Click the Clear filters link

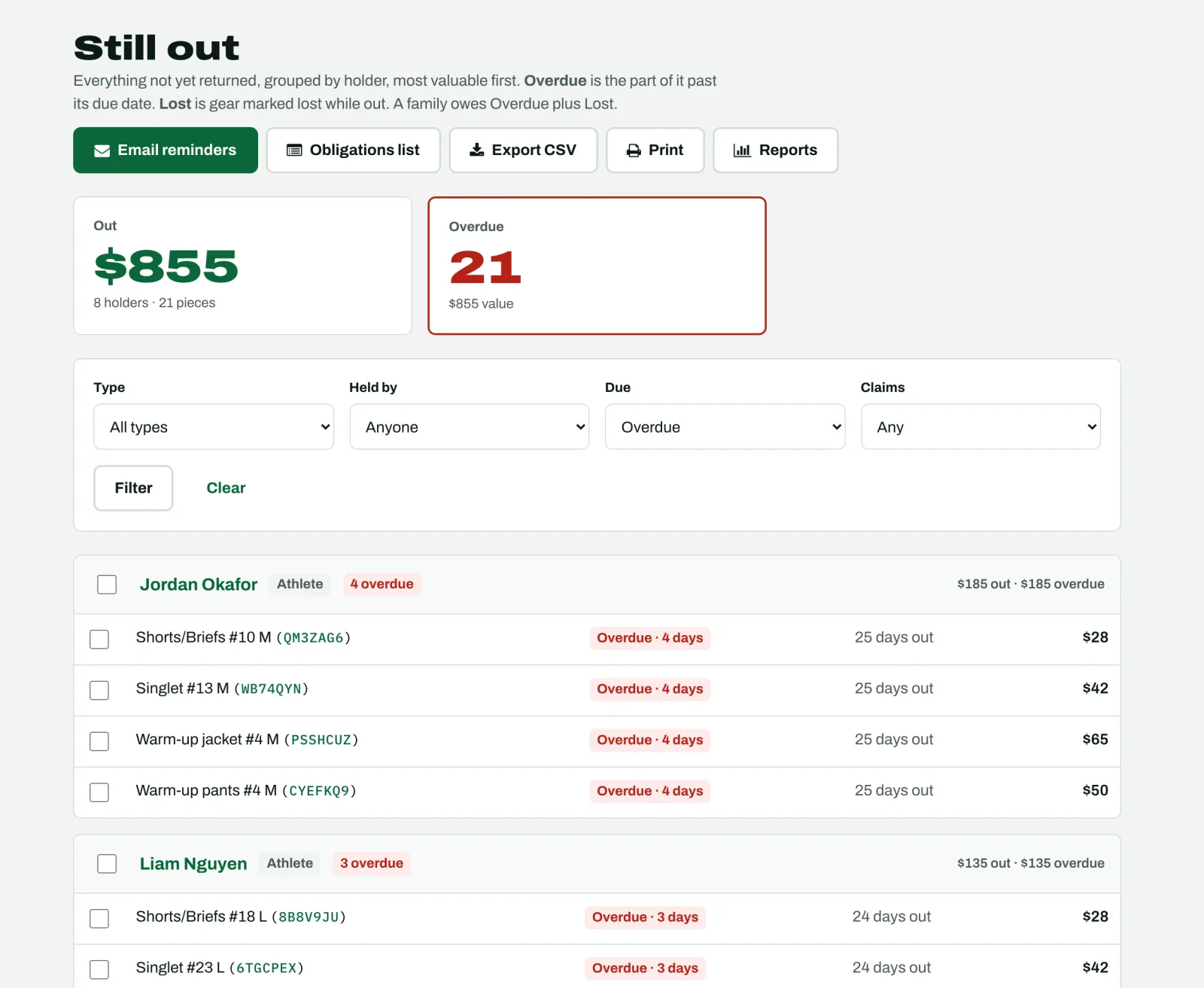point(226,488)
